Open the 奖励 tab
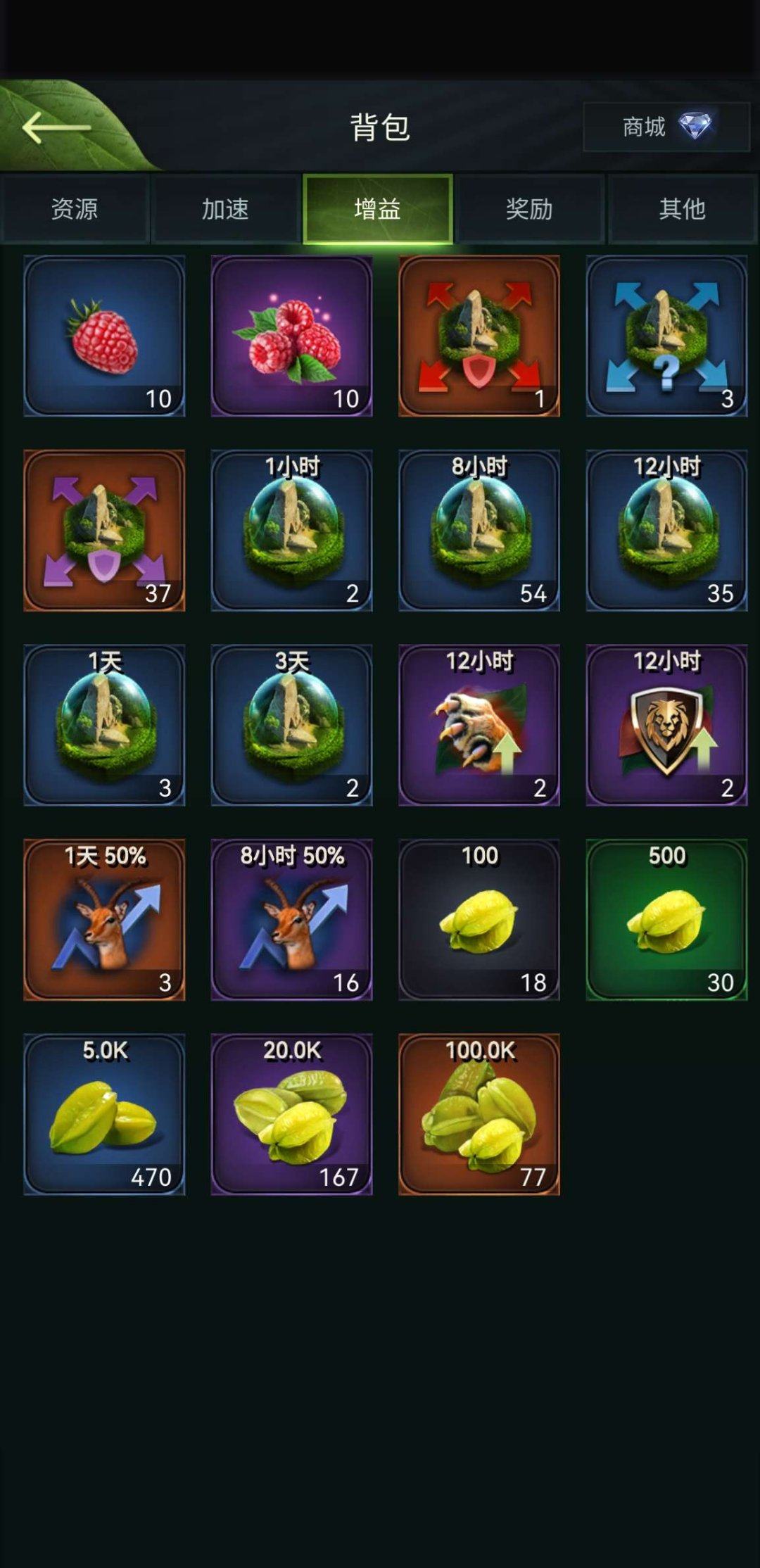Viewport: 760px width, 1568px height. click(x=529, y=209)
